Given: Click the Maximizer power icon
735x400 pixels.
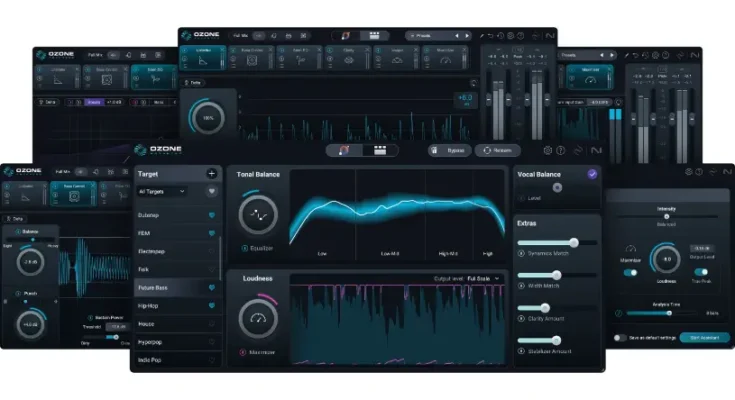Looking at the screenshot, I should coord(243,352).
